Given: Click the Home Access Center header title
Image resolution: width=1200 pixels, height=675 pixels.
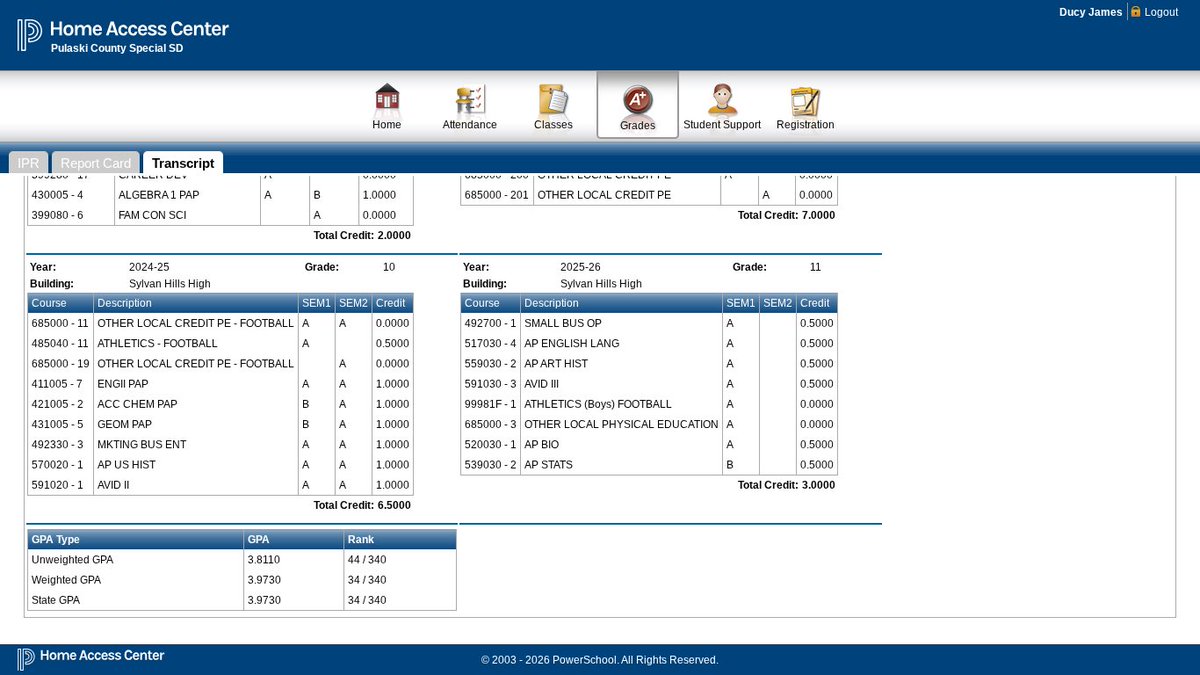Looking at the screenshot, I should click(140, 29).
